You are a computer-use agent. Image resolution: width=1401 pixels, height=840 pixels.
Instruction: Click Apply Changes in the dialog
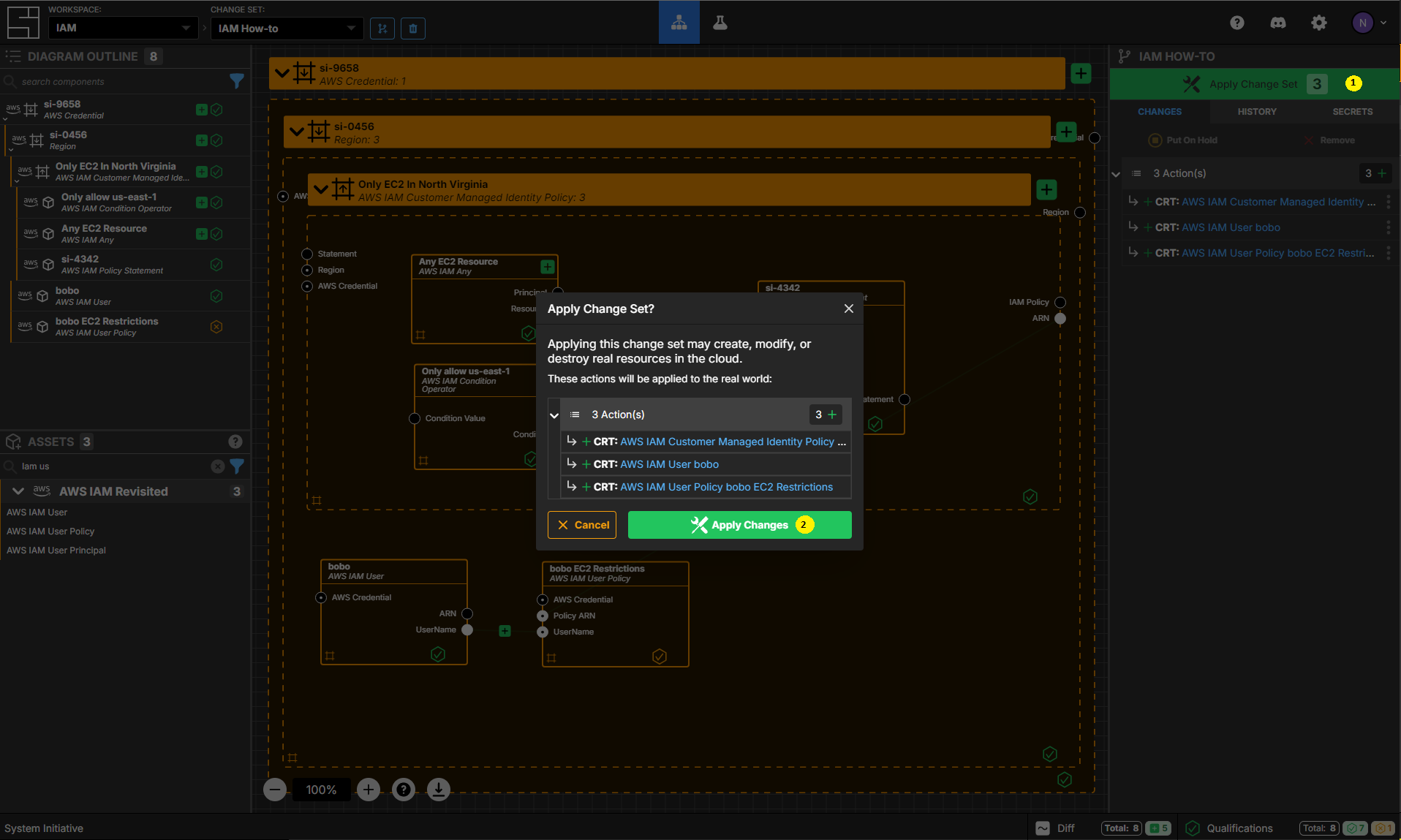[739, 525]
